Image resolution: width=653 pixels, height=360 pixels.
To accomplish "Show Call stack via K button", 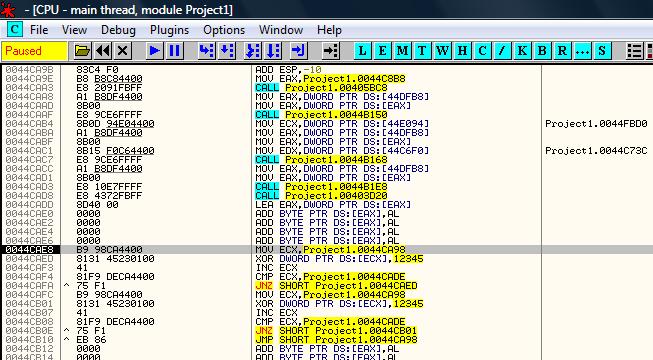I will (x=522, y=51).
